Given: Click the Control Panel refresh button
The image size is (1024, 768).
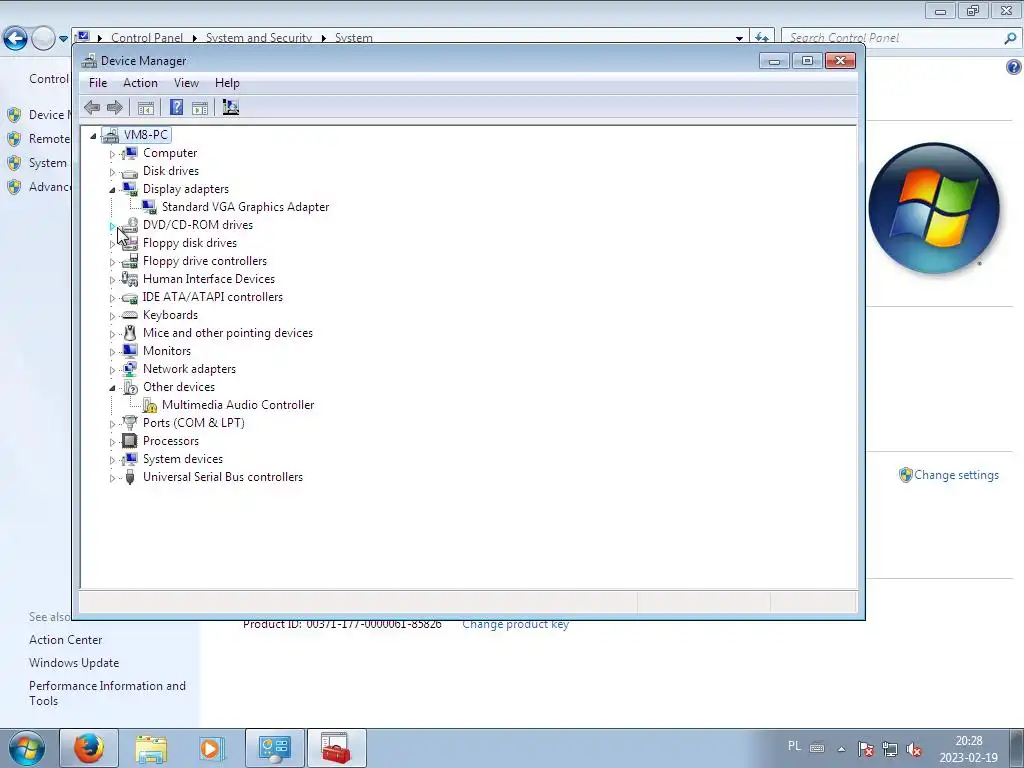Looking at the screenshot, I should [761, 38].
